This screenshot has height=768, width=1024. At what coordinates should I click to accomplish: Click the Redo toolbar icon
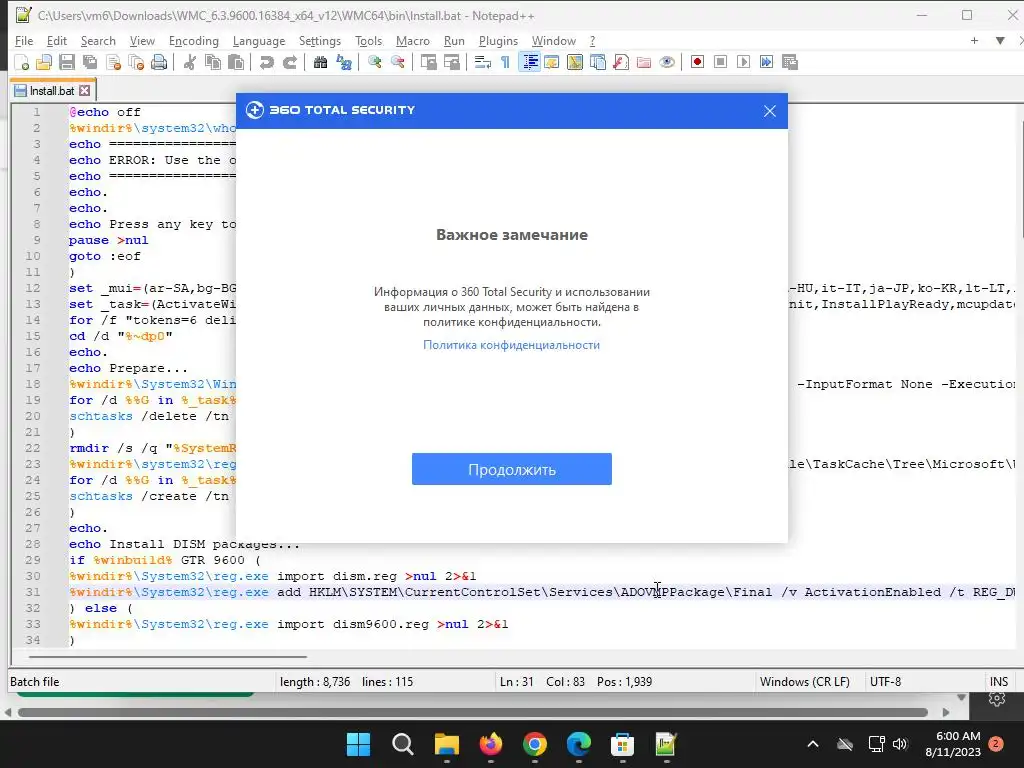[289, 62]
